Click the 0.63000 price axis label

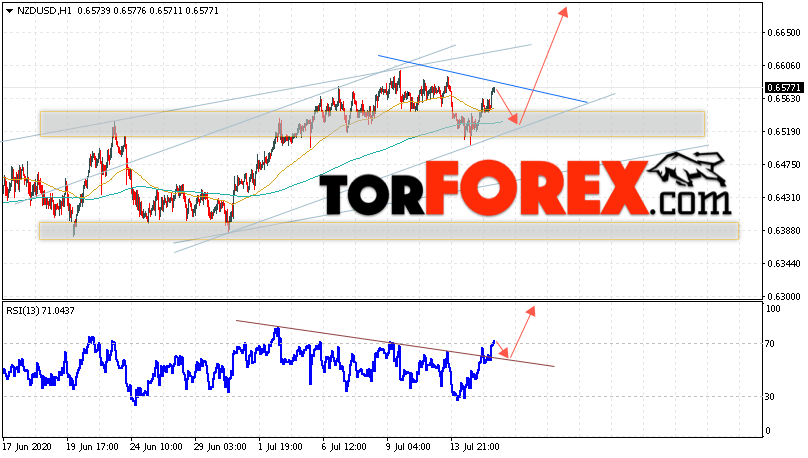pos(784,296)
